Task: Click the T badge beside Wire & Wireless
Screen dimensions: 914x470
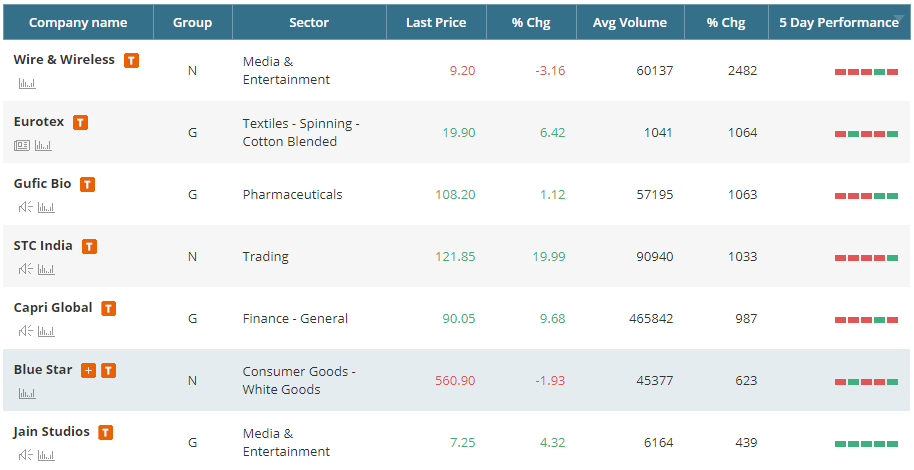Action: coord(131,60)
